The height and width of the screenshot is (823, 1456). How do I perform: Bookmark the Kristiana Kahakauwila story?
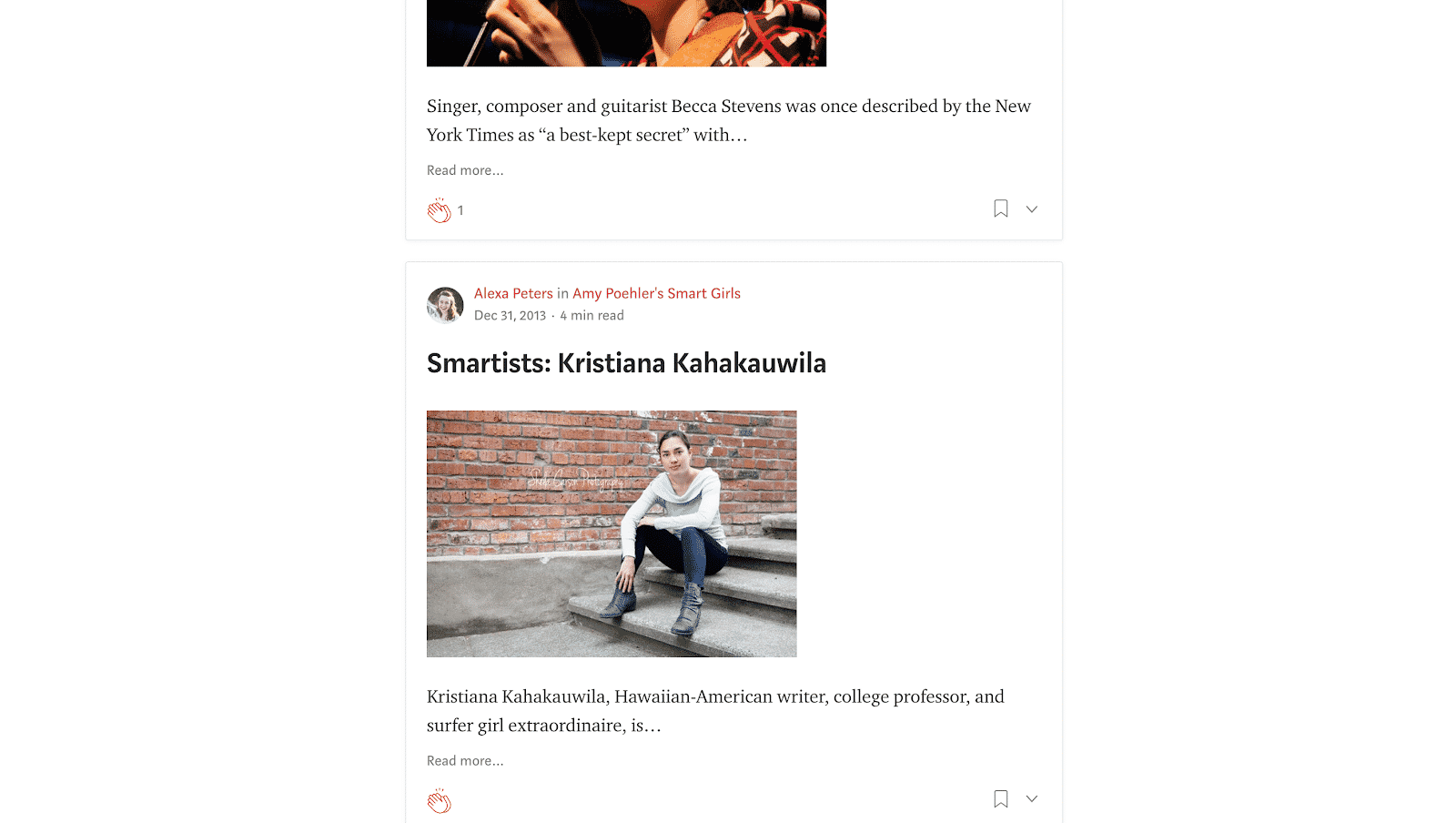(x=1000, y=798)
